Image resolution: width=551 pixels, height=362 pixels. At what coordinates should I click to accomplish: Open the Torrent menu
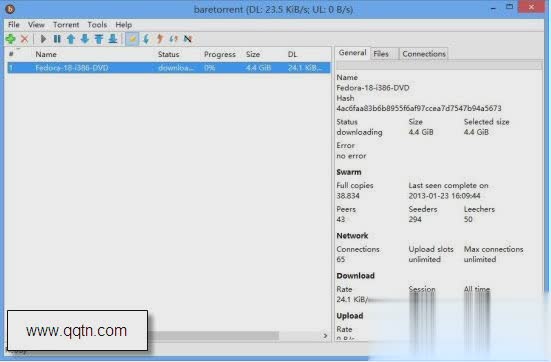pyautogui.click(x=66, y=25)
